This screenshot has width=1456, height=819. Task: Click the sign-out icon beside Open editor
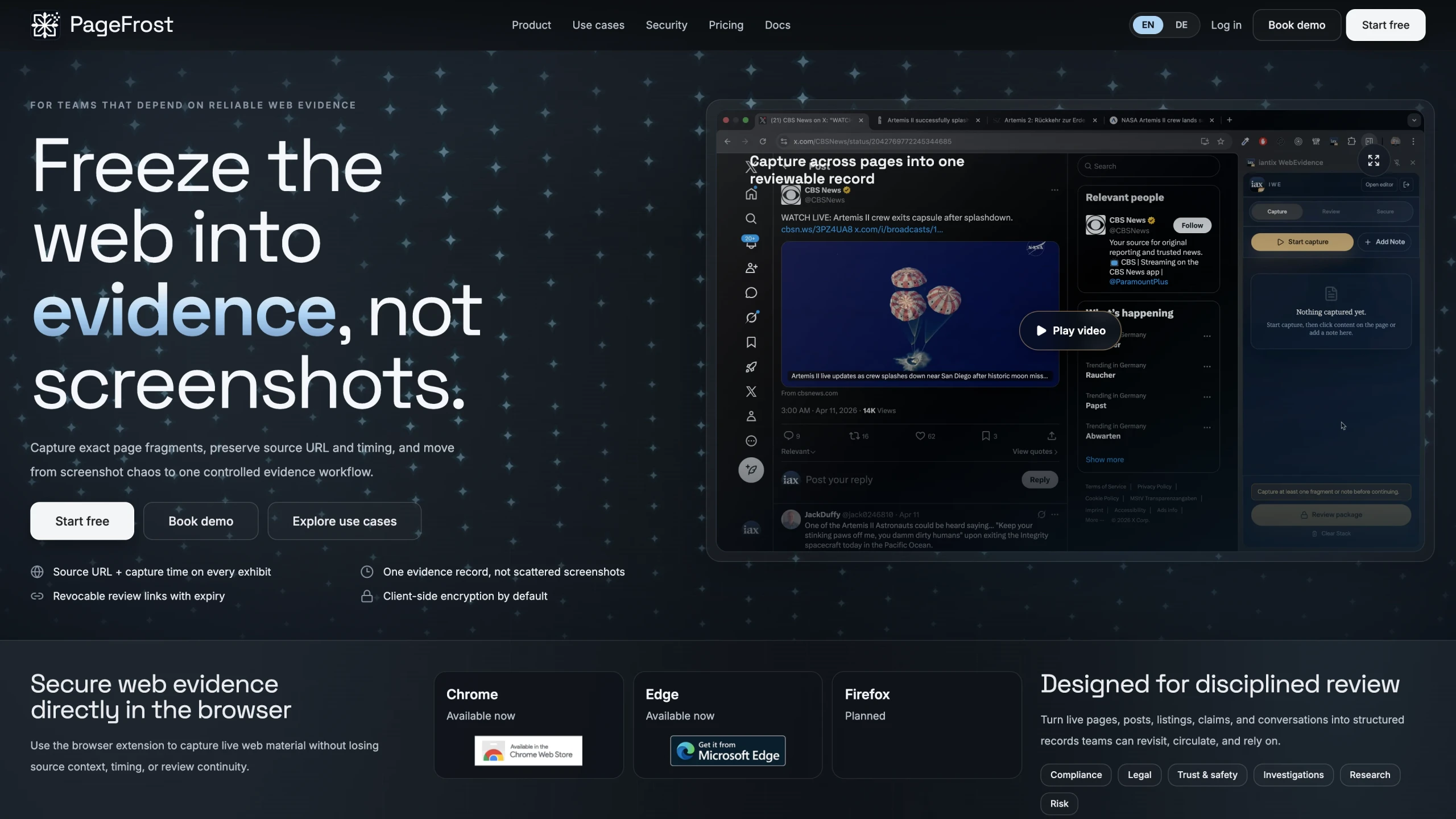(x=1407, y=184)
